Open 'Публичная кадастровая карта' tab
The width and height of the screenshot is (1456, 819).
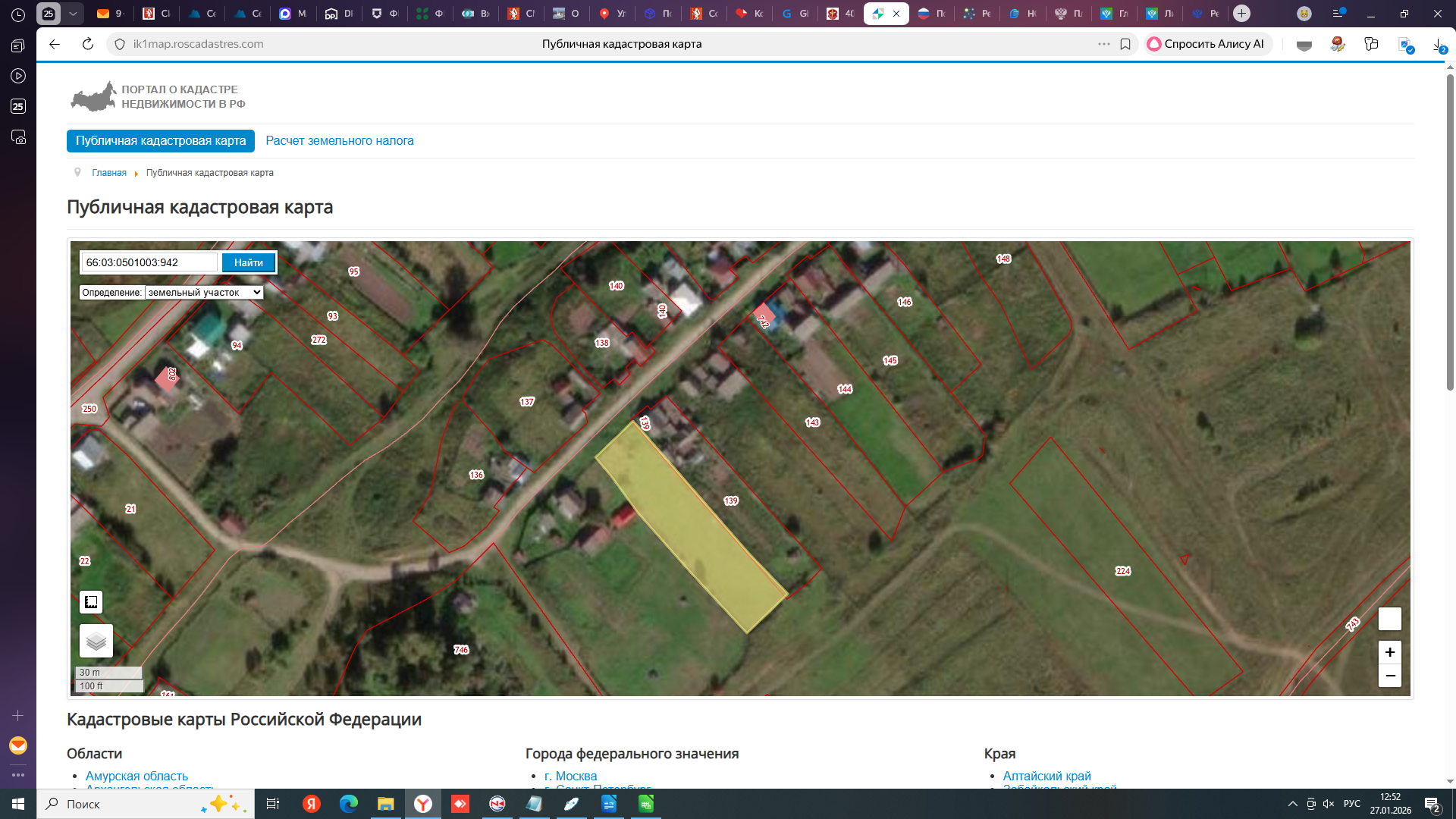click(160, 141)
